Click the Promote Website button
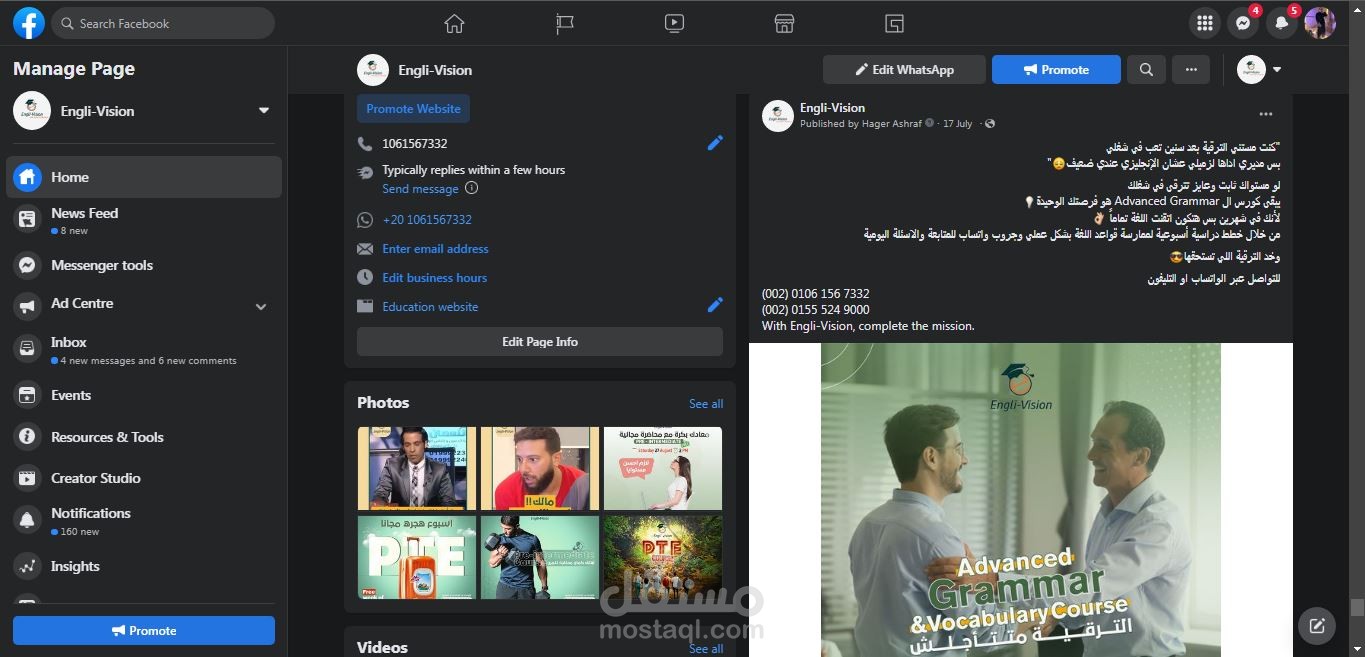This screenshot has width=1365, height=657. click(413, 109)
